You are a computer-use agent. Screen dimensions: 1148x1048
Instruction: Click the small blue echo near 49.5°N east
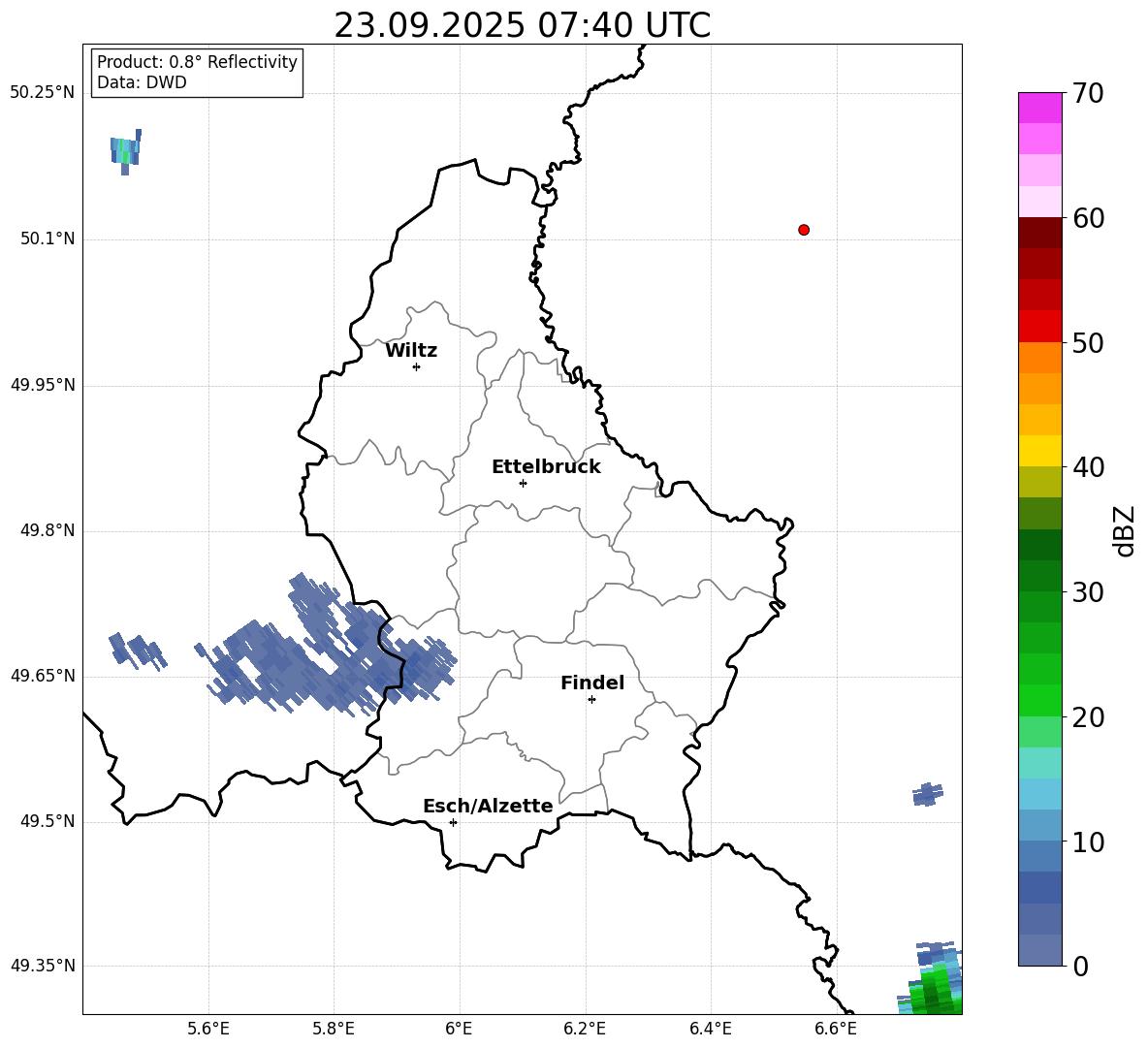point(928,794)
